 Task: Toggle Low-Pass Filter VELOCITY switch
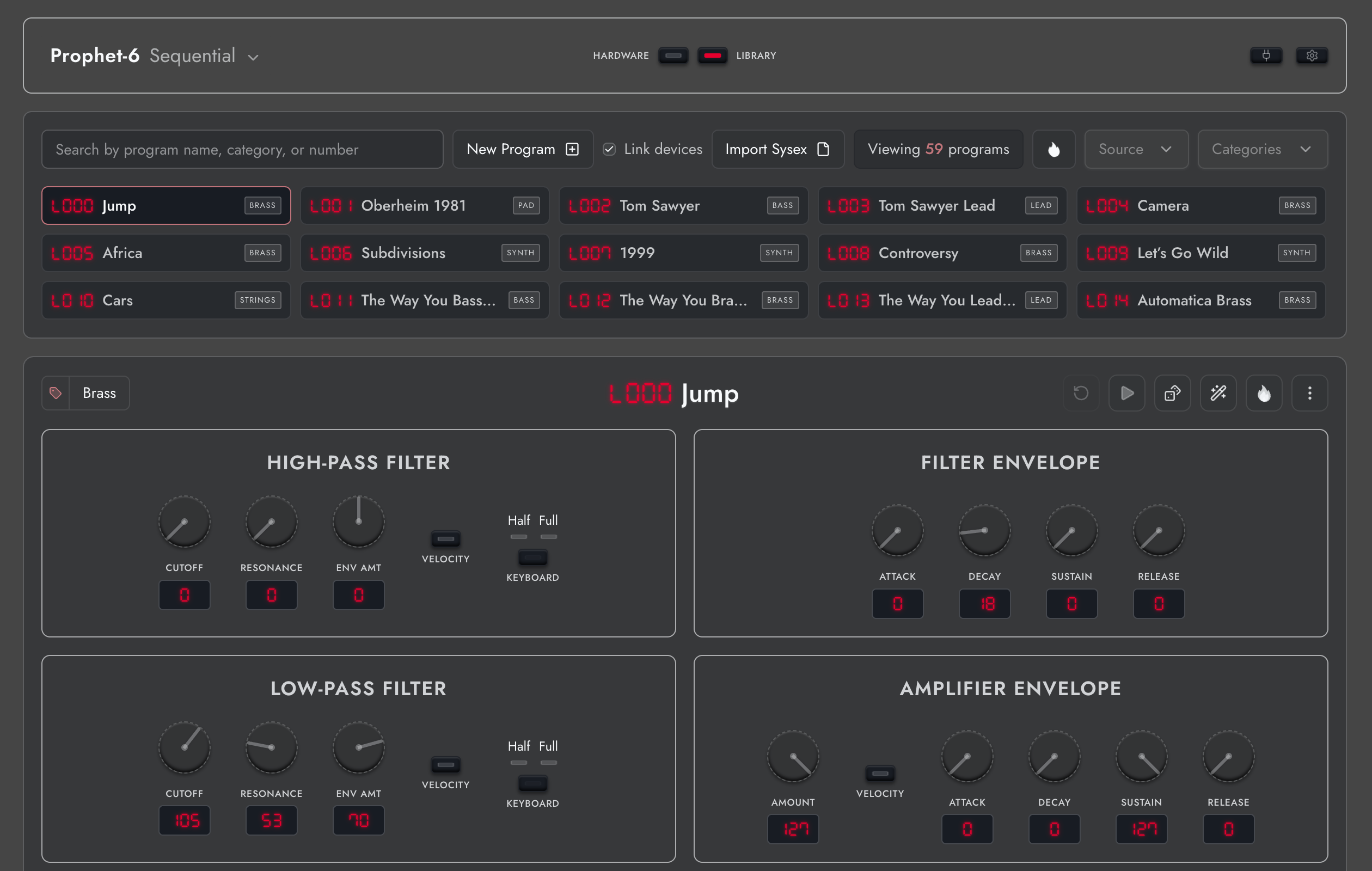click(x=445, y=764)
